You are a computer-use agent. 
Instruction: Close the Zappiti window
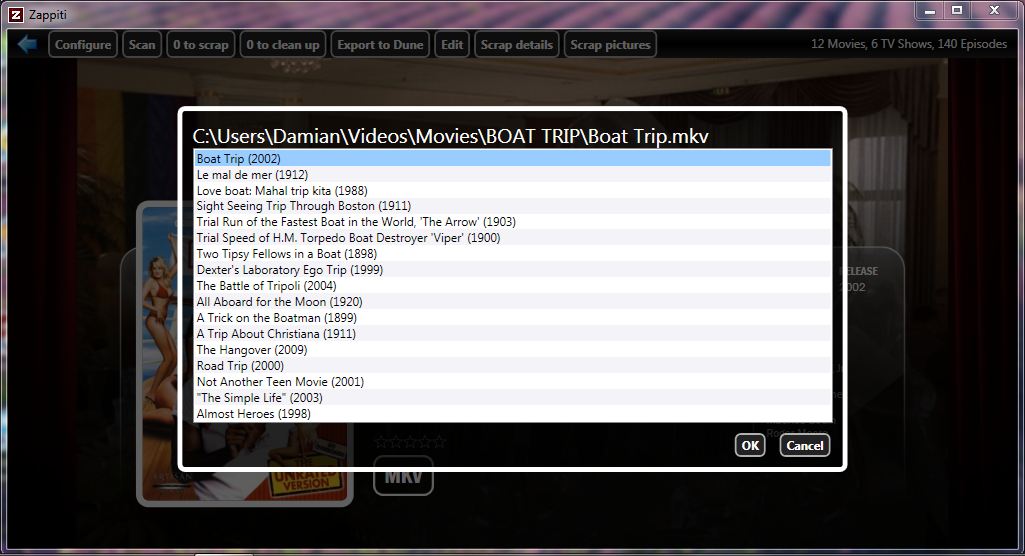[x=994, y=11]
